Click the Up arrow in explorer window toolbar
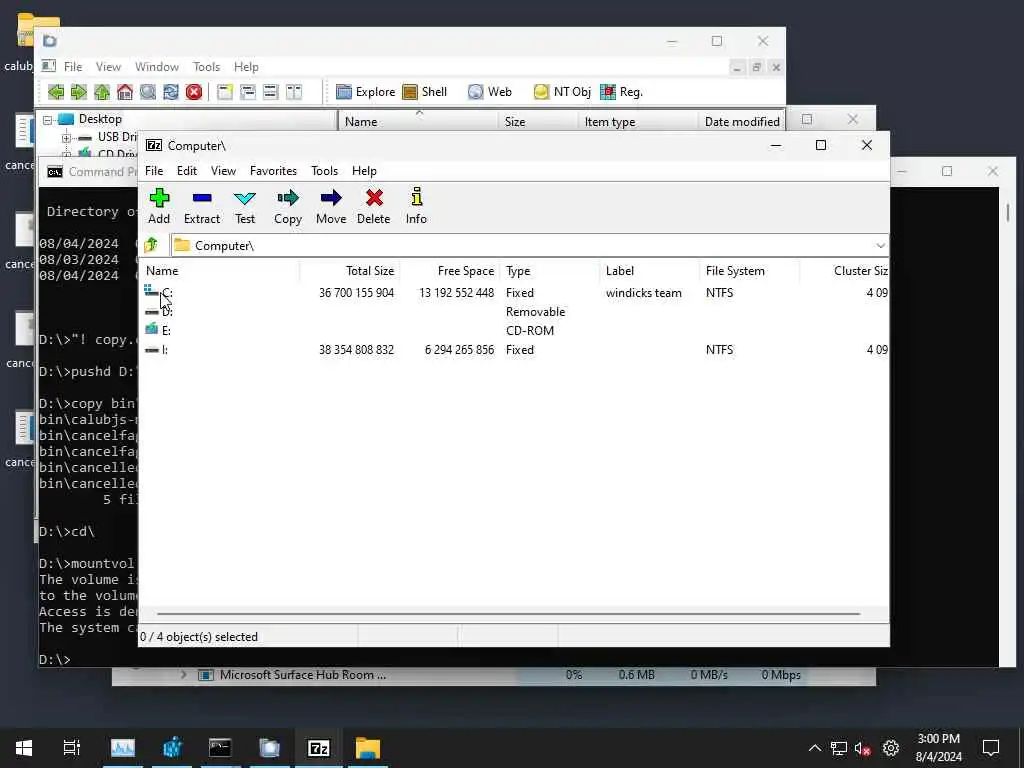Image resolution: width=1024 pixels, height=768 pixels. tap(102, 92)
